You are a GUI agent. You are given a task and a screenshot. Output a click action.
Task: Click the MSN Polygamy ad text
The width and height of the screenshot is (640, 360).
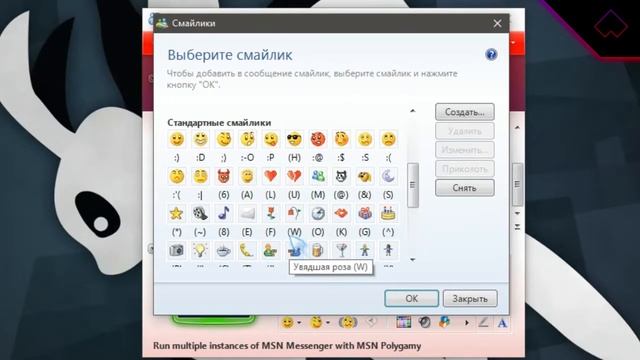287,346
